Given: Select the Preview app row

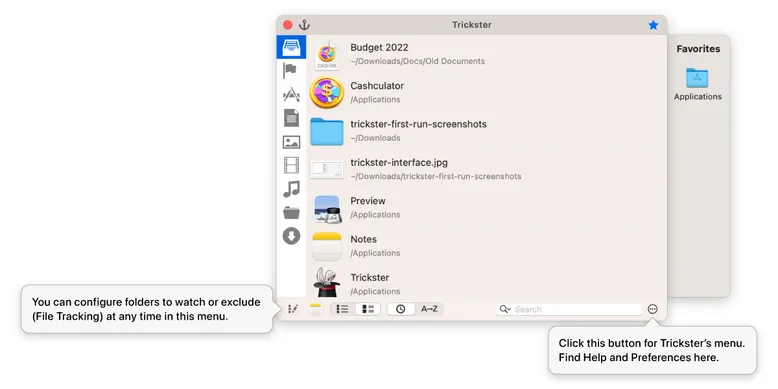Looking at the screenshot, I should coord(487,207).
